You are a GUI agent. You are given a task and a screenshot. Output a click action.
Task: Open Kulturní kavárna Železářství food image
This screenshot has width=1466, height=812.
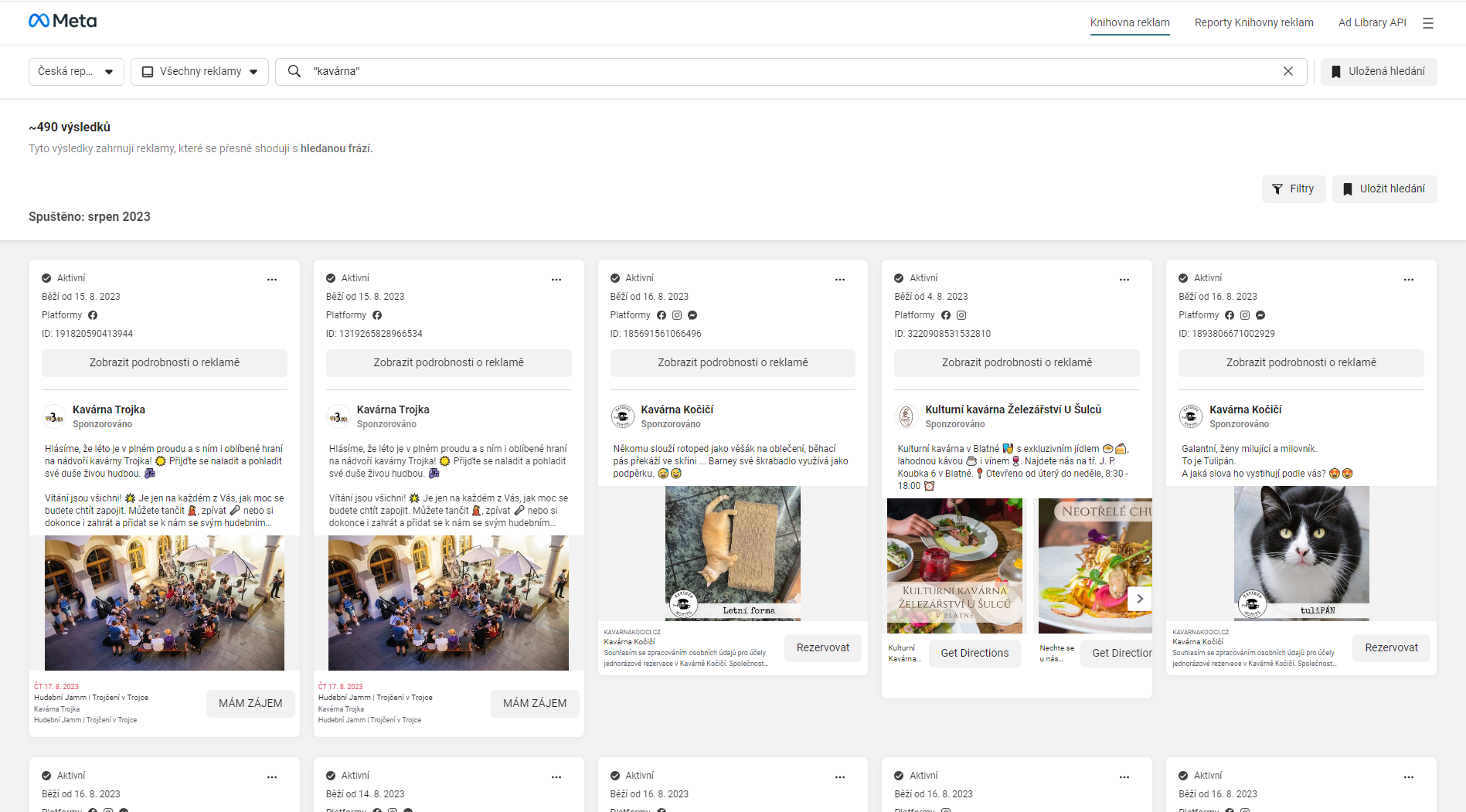[x=954, y=566]
